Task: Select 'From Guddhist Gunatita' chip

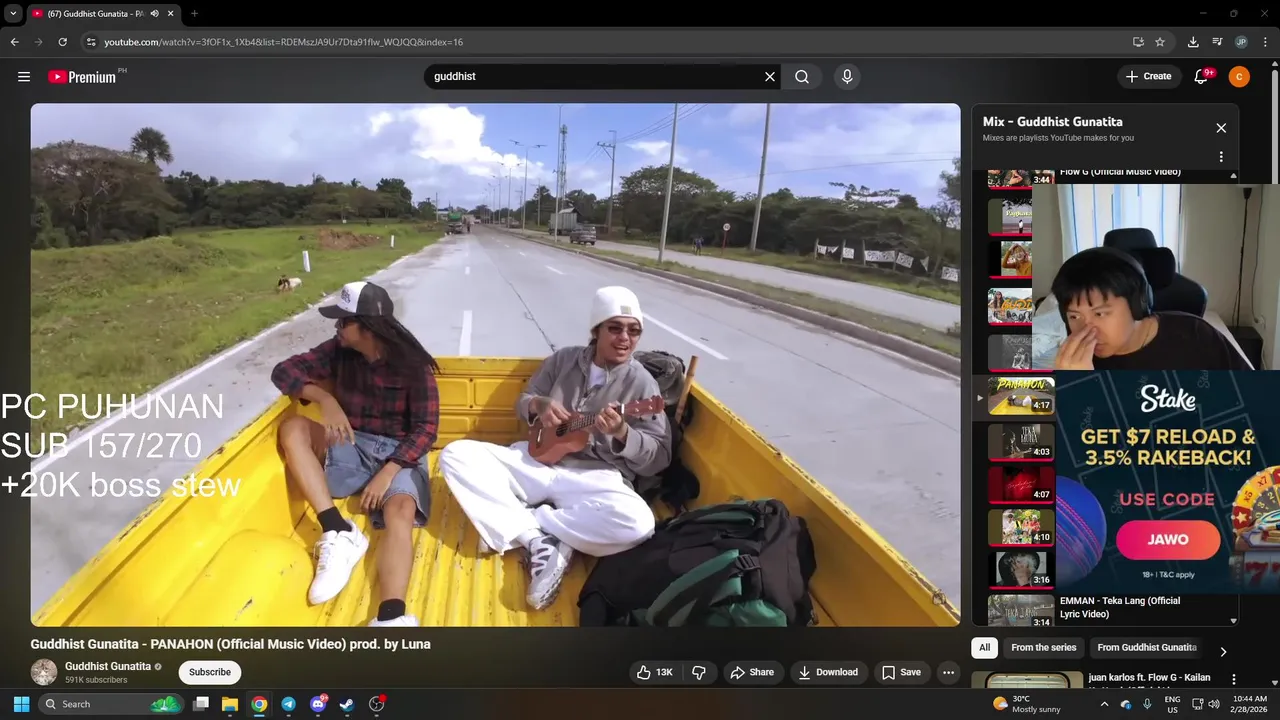Action: [1147, 648]
